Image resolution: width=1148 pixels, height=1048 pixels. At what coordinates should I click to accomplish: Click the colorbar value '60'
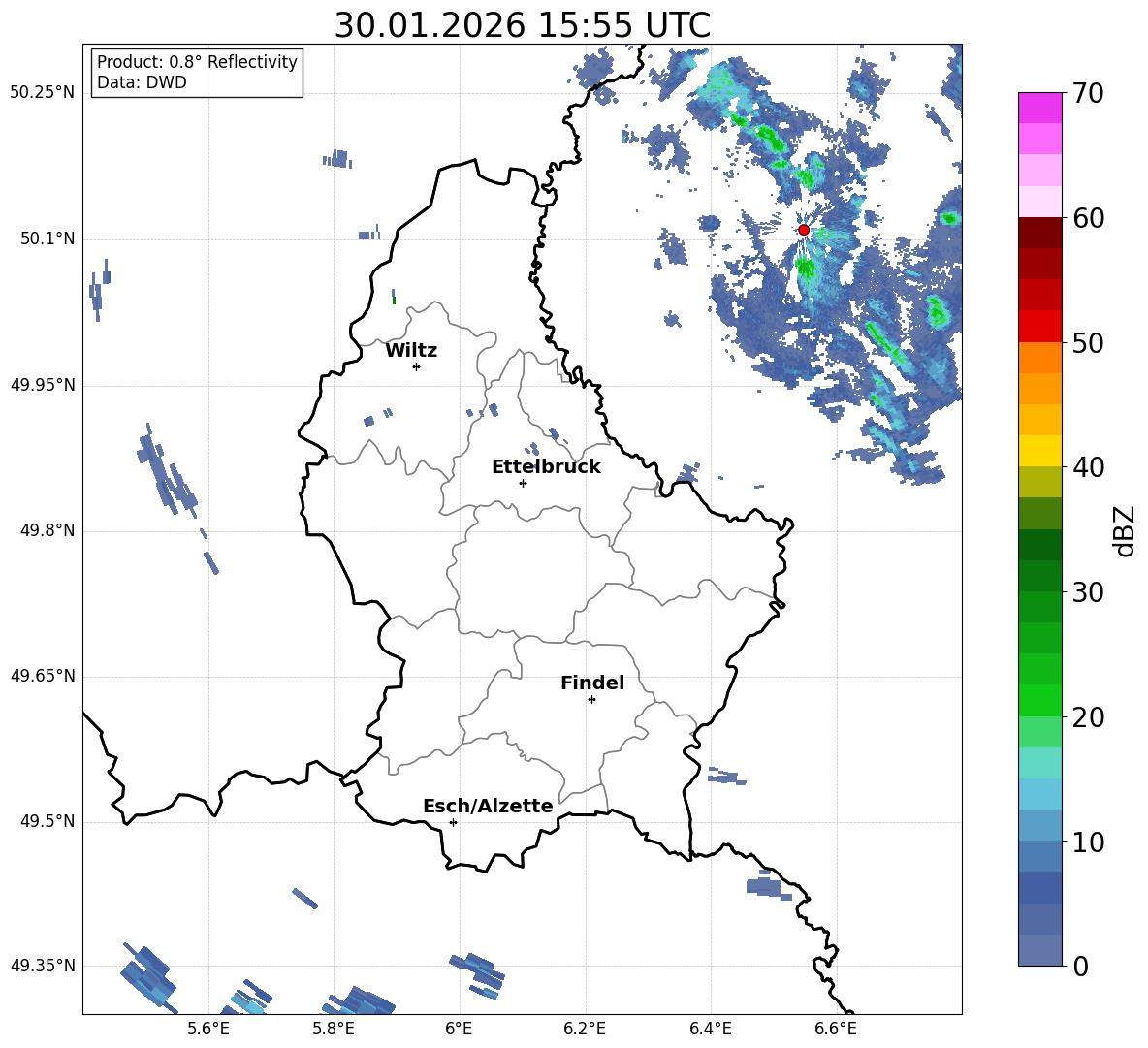(1087, 217)
